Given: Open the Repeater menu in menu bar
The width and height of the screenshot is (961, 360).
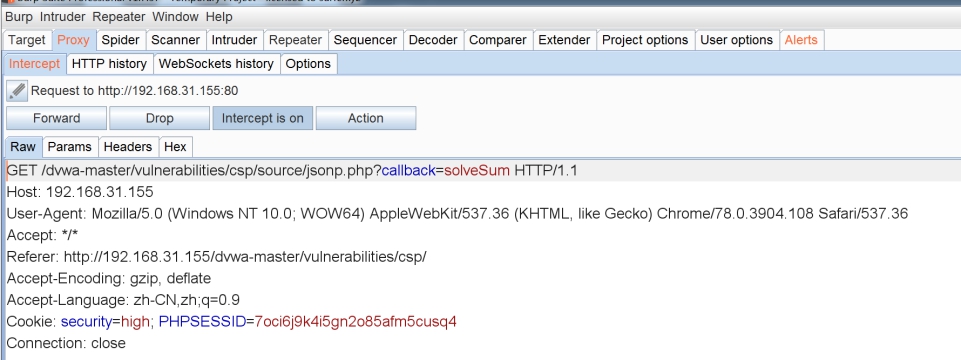Looking at the screenshot, I should [119, 17].
